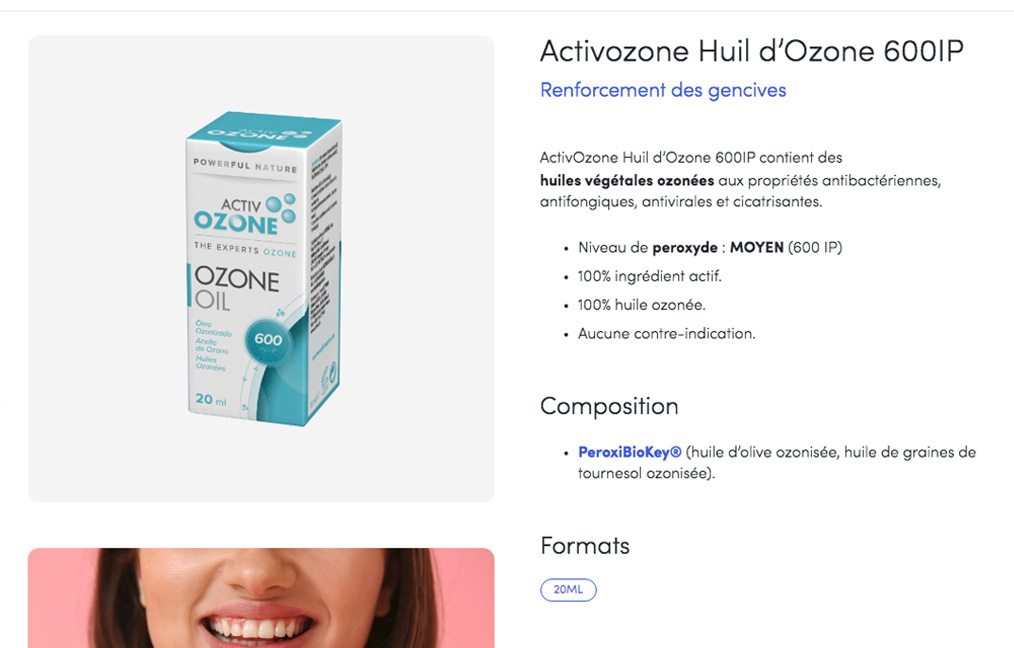Image resolution: width=1014 pixels, height=648 pixels.
Task: Click the bubbles icon beside the Activ logo
Action: click(283, 207)
